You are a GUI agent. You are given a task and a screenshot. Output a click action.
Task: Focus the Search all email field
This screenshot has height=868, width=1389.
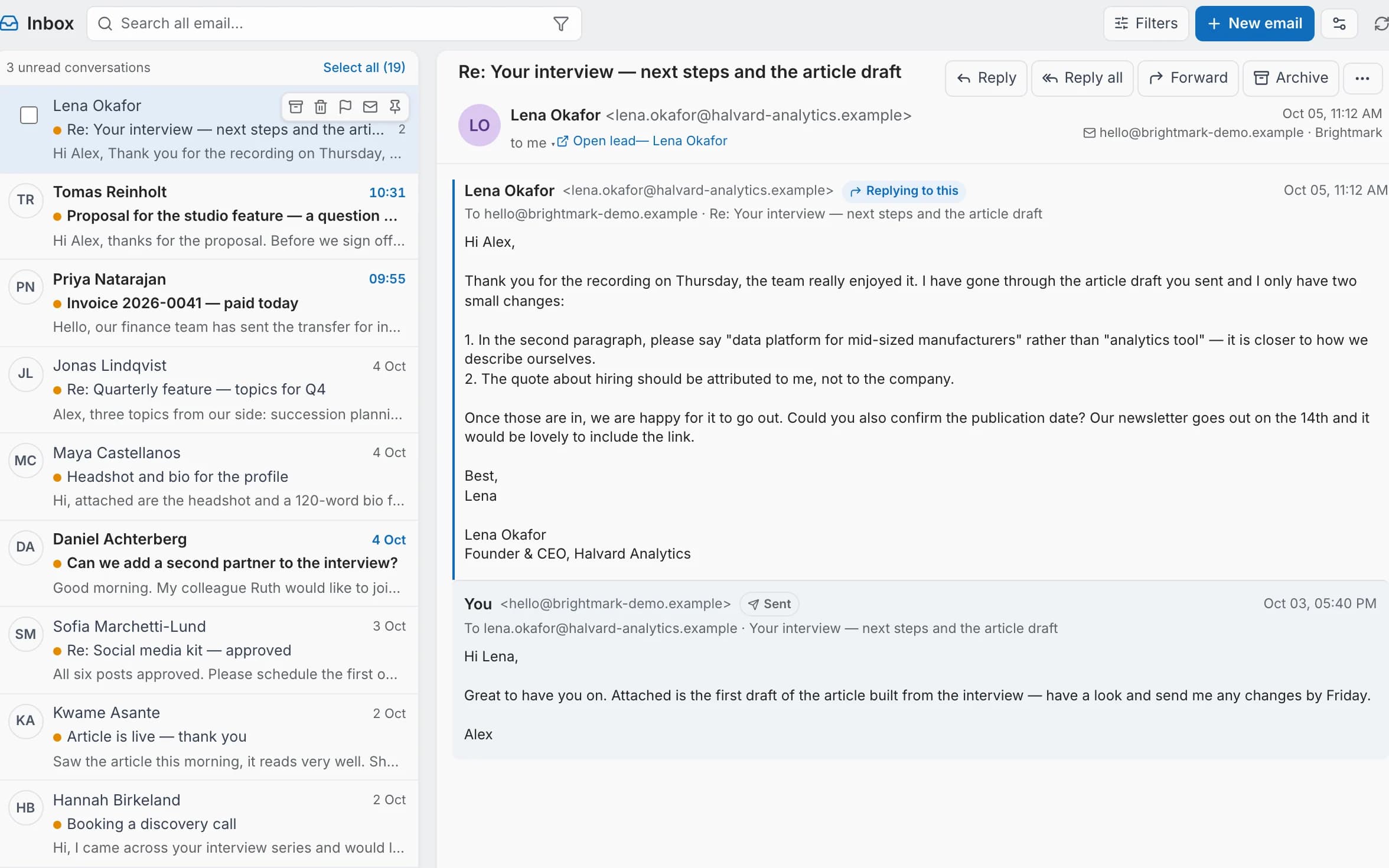pos(334,24)
